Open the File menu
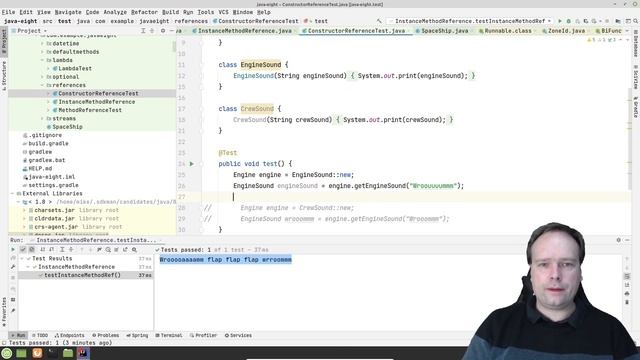Viewport: 640px width, 360px height. [x=8, y=12]
